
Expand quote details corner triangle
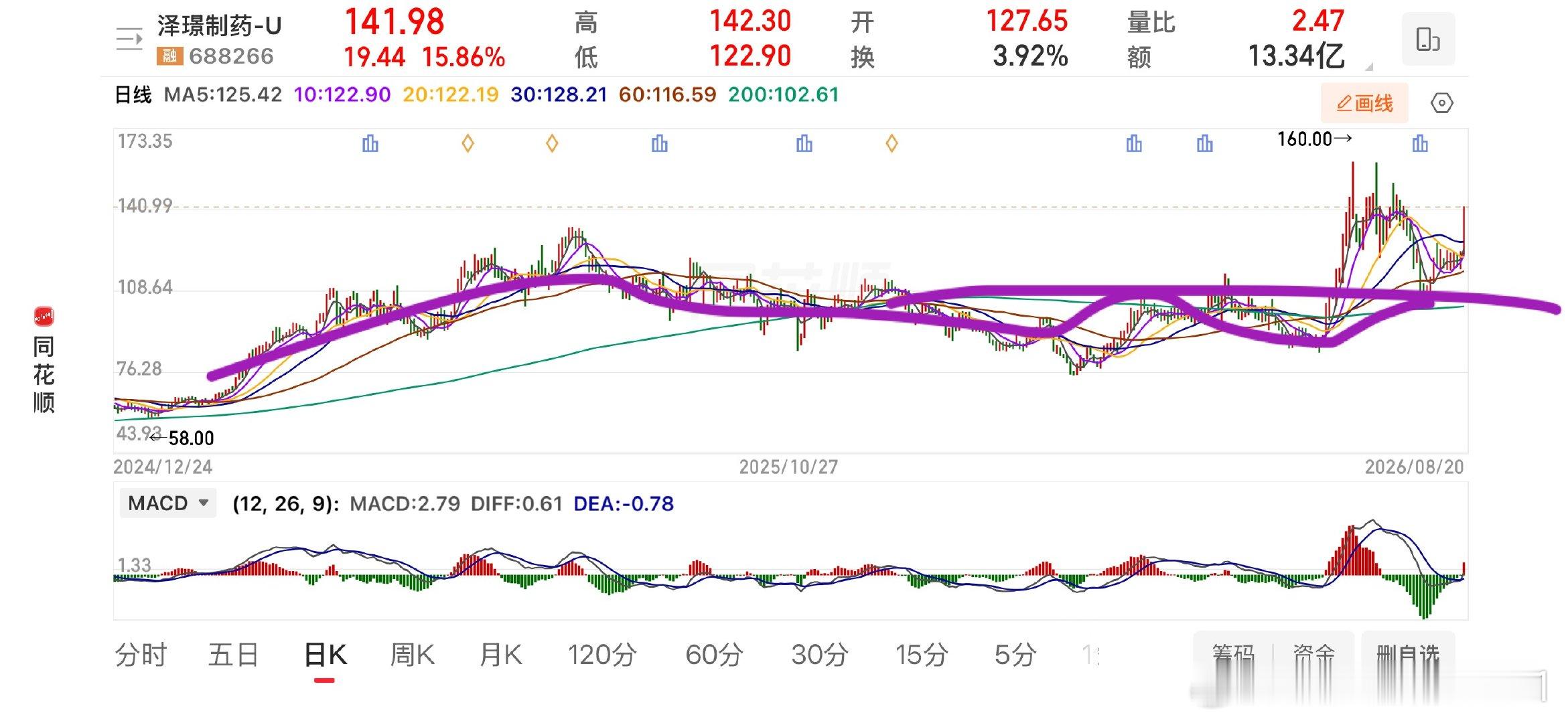[x=1368, y=66]
